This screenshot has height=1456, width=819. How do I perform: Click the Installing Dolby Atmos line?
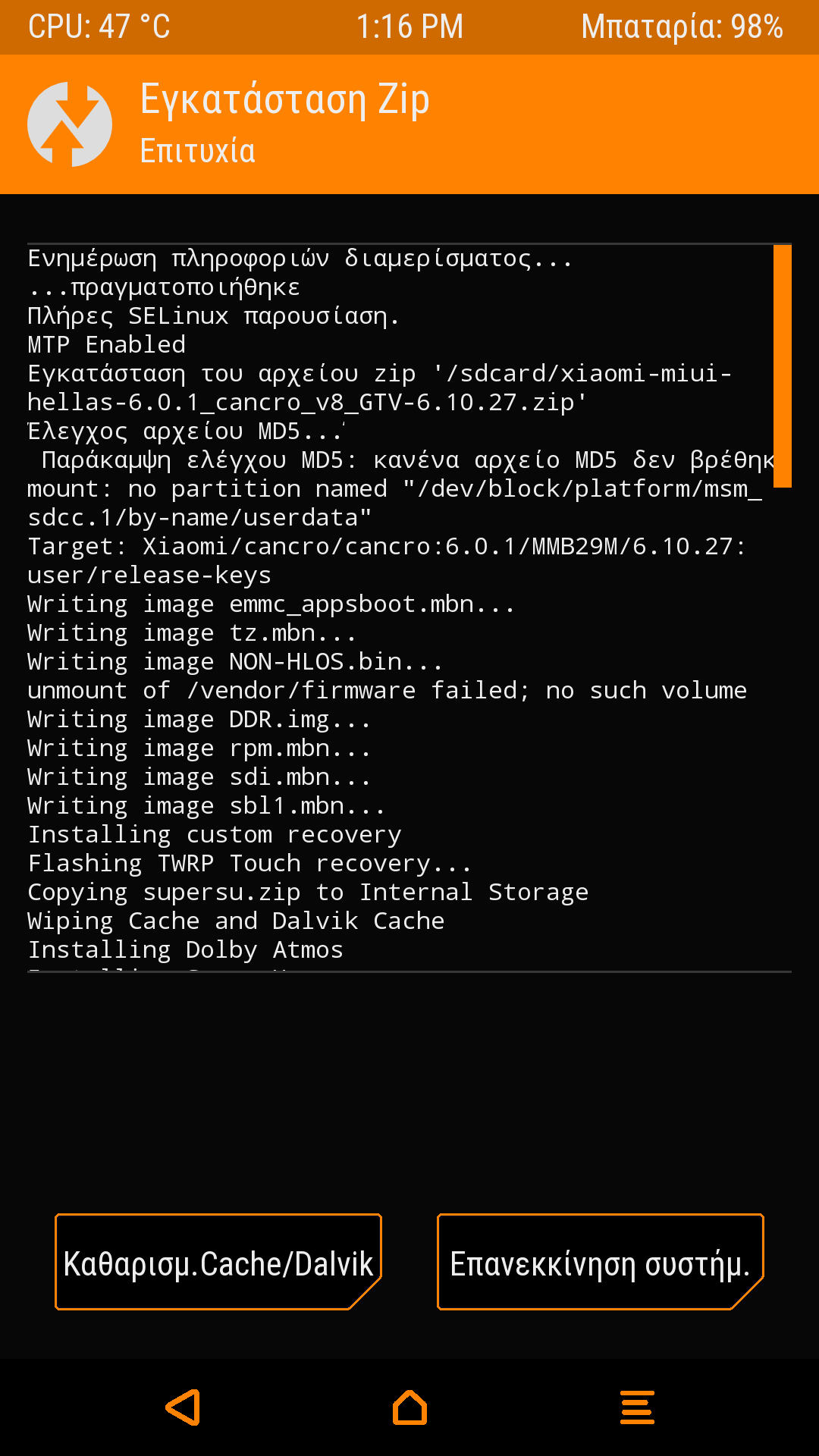186,950
